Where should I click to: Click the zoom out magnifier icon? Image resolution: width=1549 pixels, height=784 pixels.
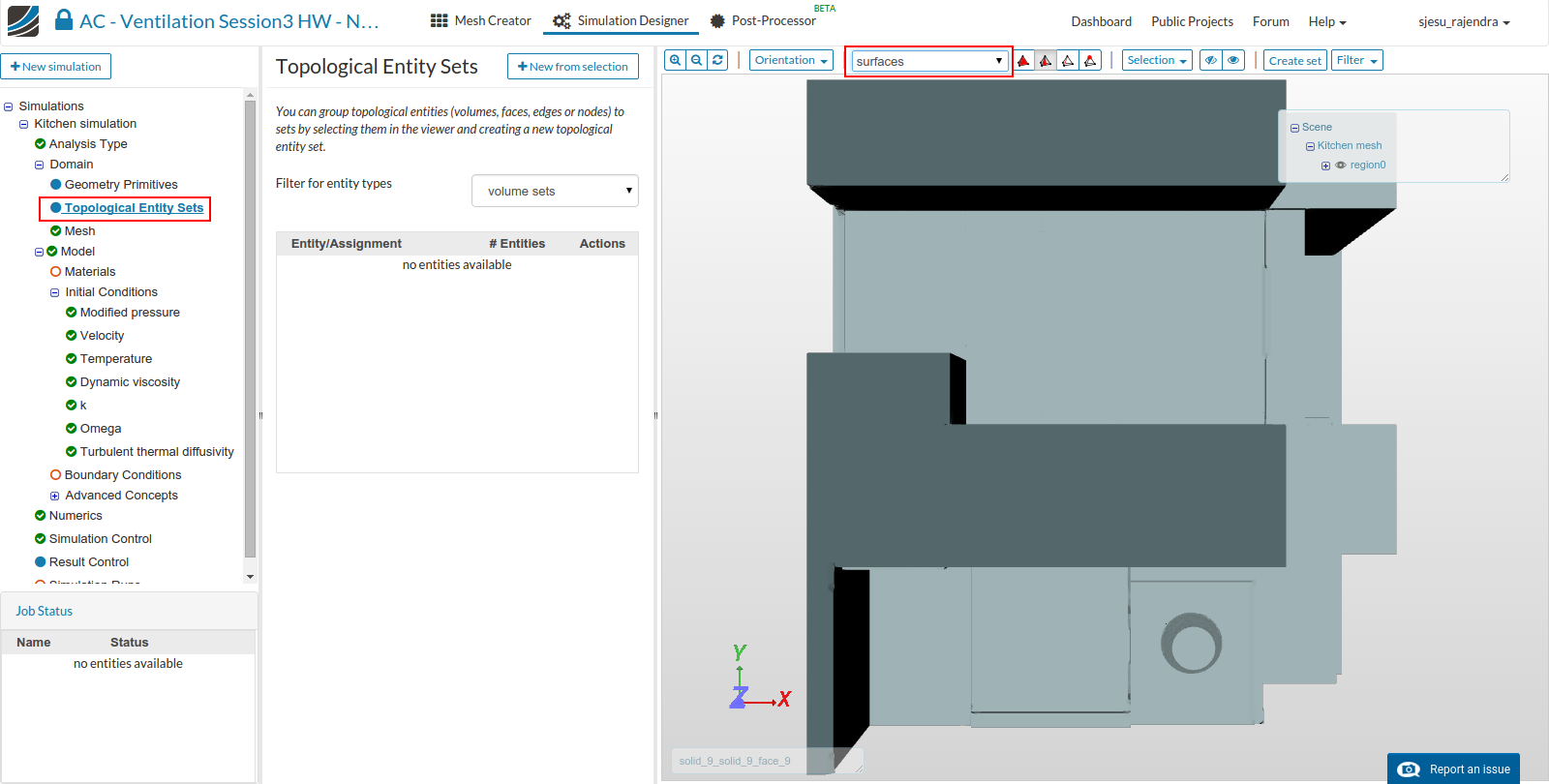[x=696, y=60]
